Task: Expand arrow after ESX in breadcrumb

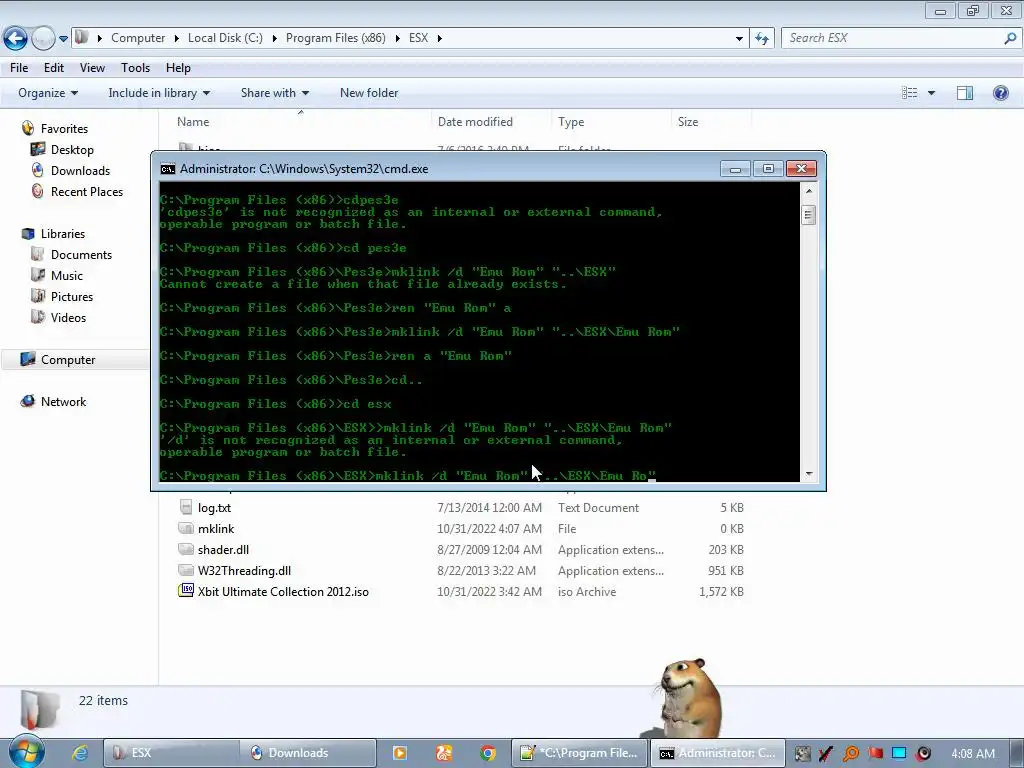Action: [440, 38]
